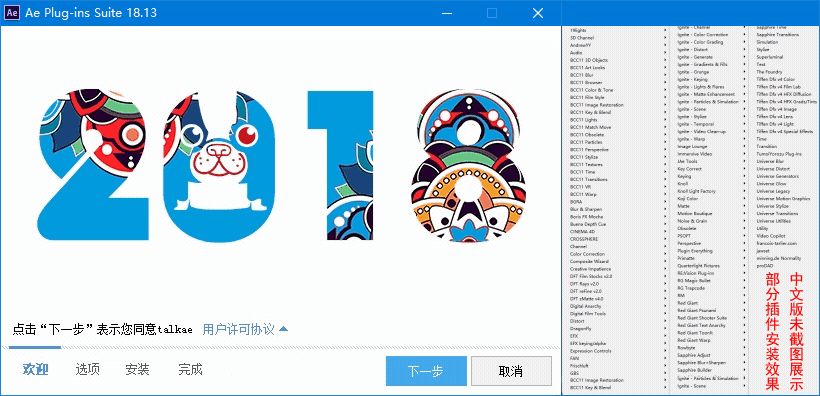The image size is (820, 396).
Task: Click the 取消 (Cancel) button
Action: (511, 371)
